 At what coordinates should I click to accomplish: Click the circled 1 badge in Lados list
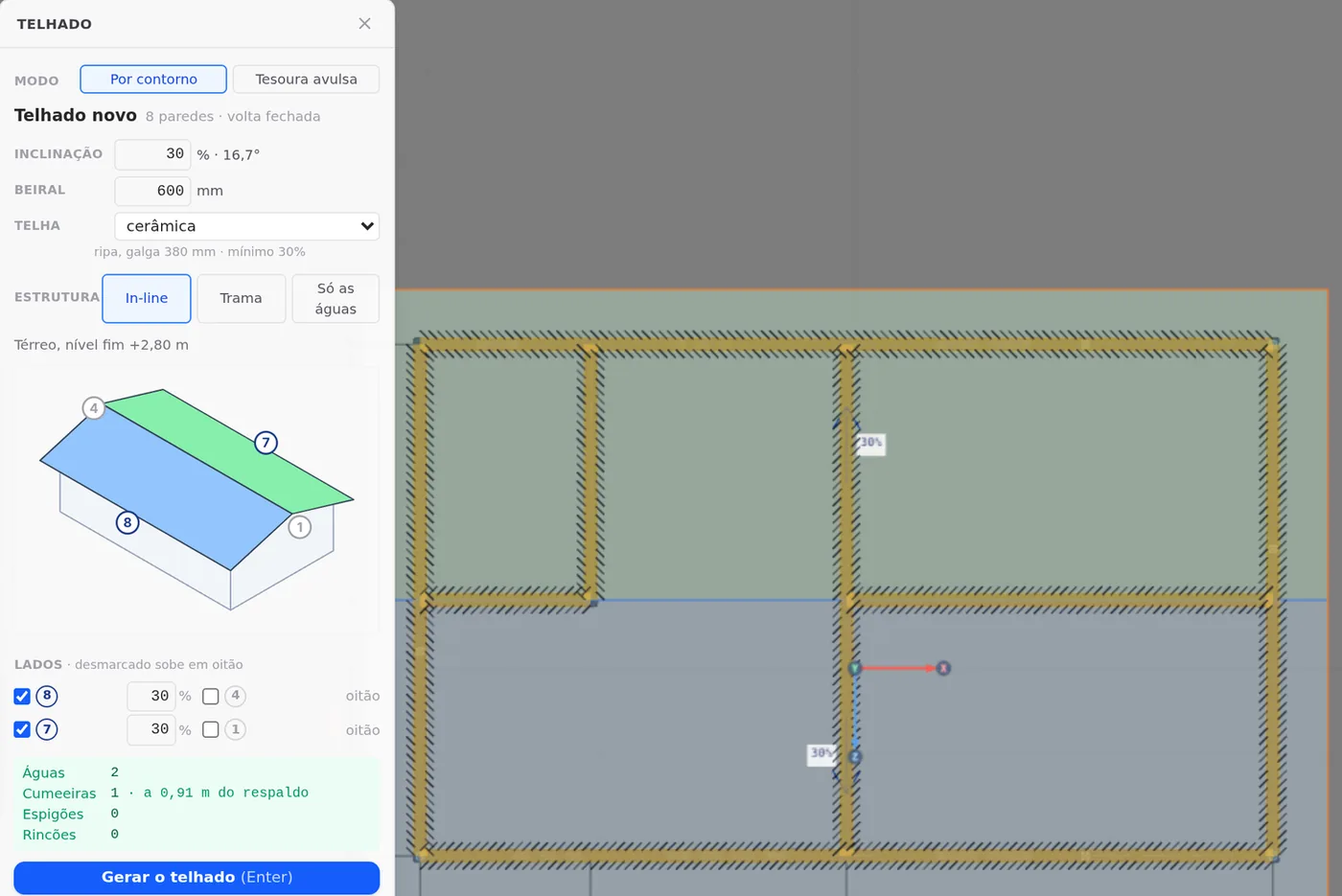(236, 730)
